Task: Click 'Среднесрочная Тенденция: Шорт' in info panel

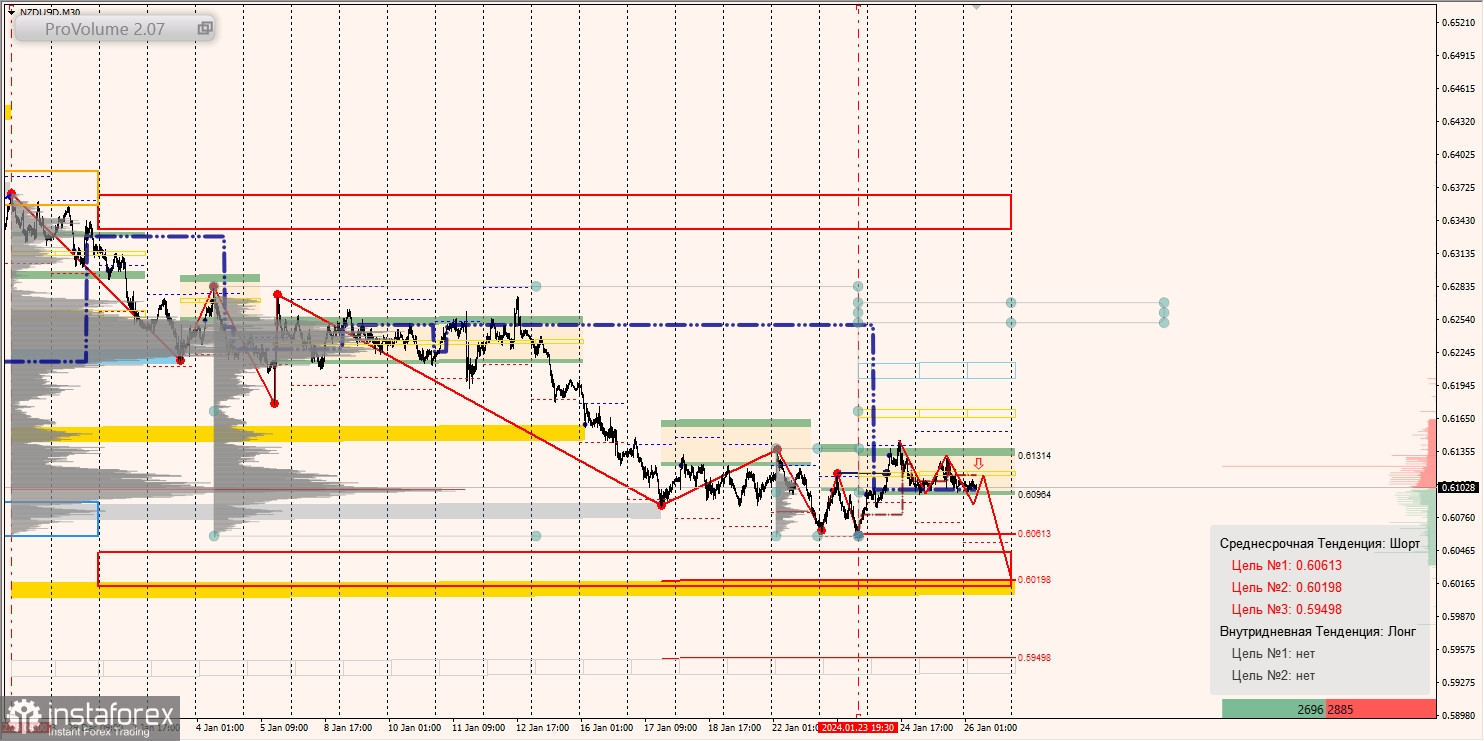Action: coord(1319,543)
